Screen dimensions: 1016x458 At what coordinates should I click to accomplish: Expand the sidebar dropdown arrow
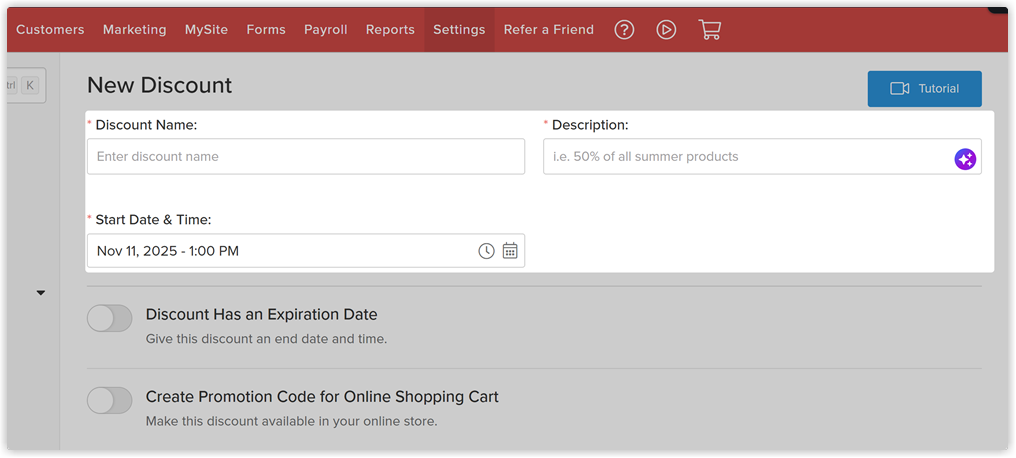pyautogui.click(x=41, y=293)
